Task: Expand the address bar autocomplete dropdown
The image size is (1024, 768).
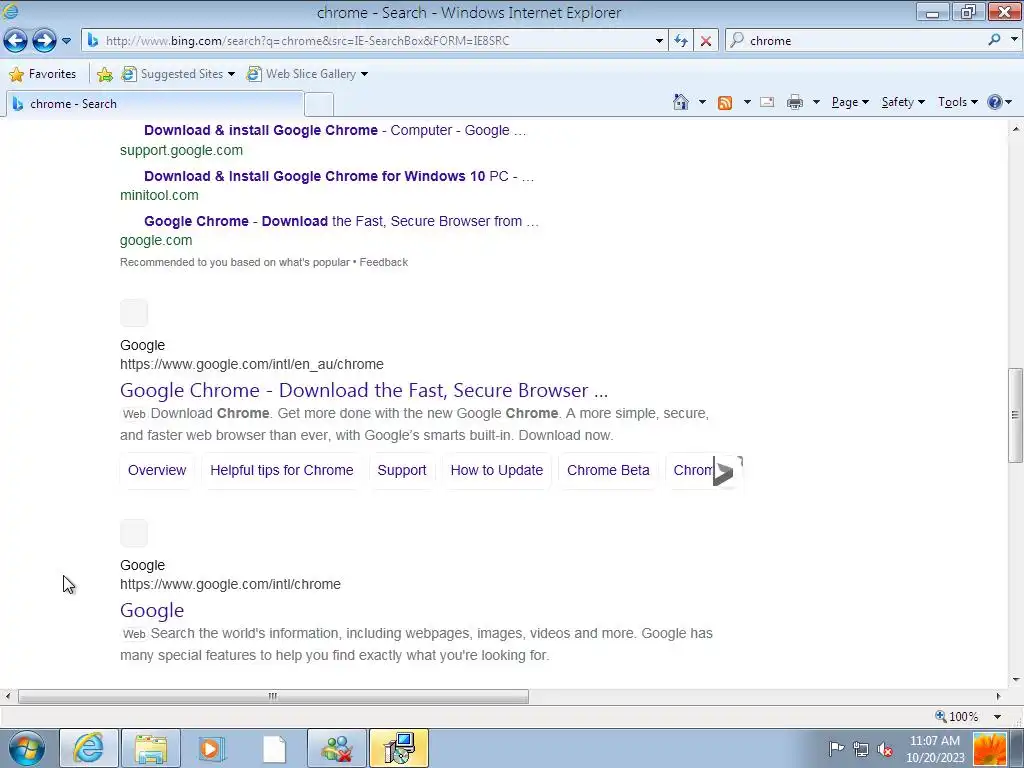Action: tap(659, 40)
